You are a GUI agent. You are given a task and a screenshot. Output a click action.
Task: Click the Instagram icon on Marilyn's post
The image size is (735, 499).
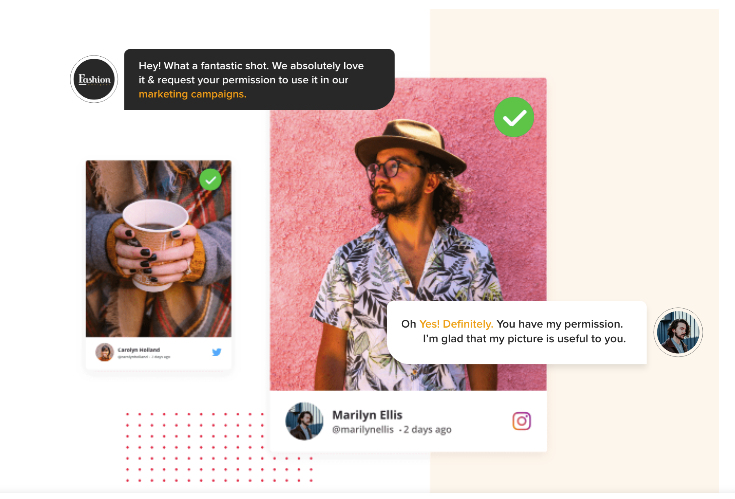coord(521,421)
